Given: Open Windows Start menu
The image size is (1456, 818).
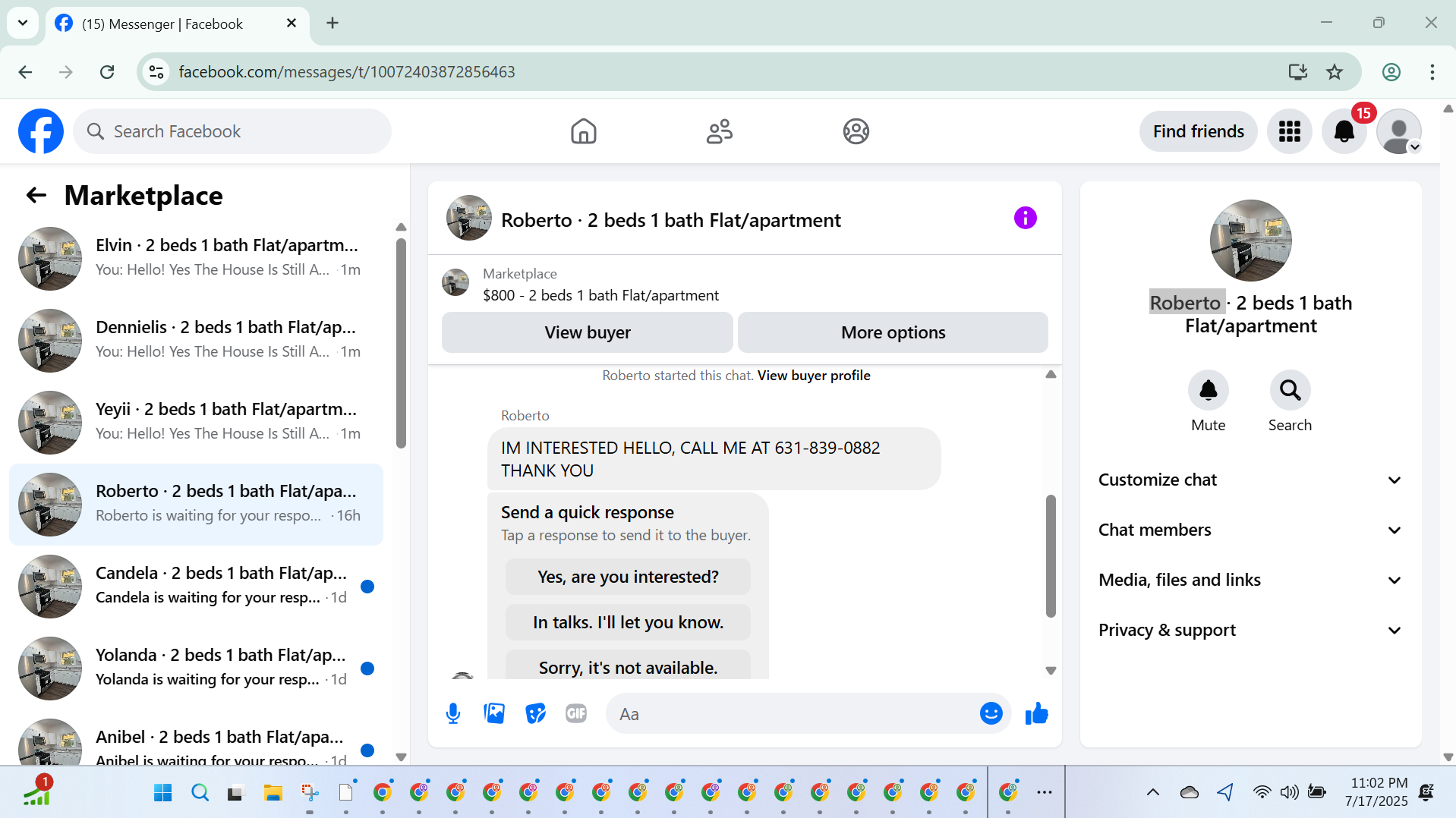Looking at the screenshot, I should point(162,793).
